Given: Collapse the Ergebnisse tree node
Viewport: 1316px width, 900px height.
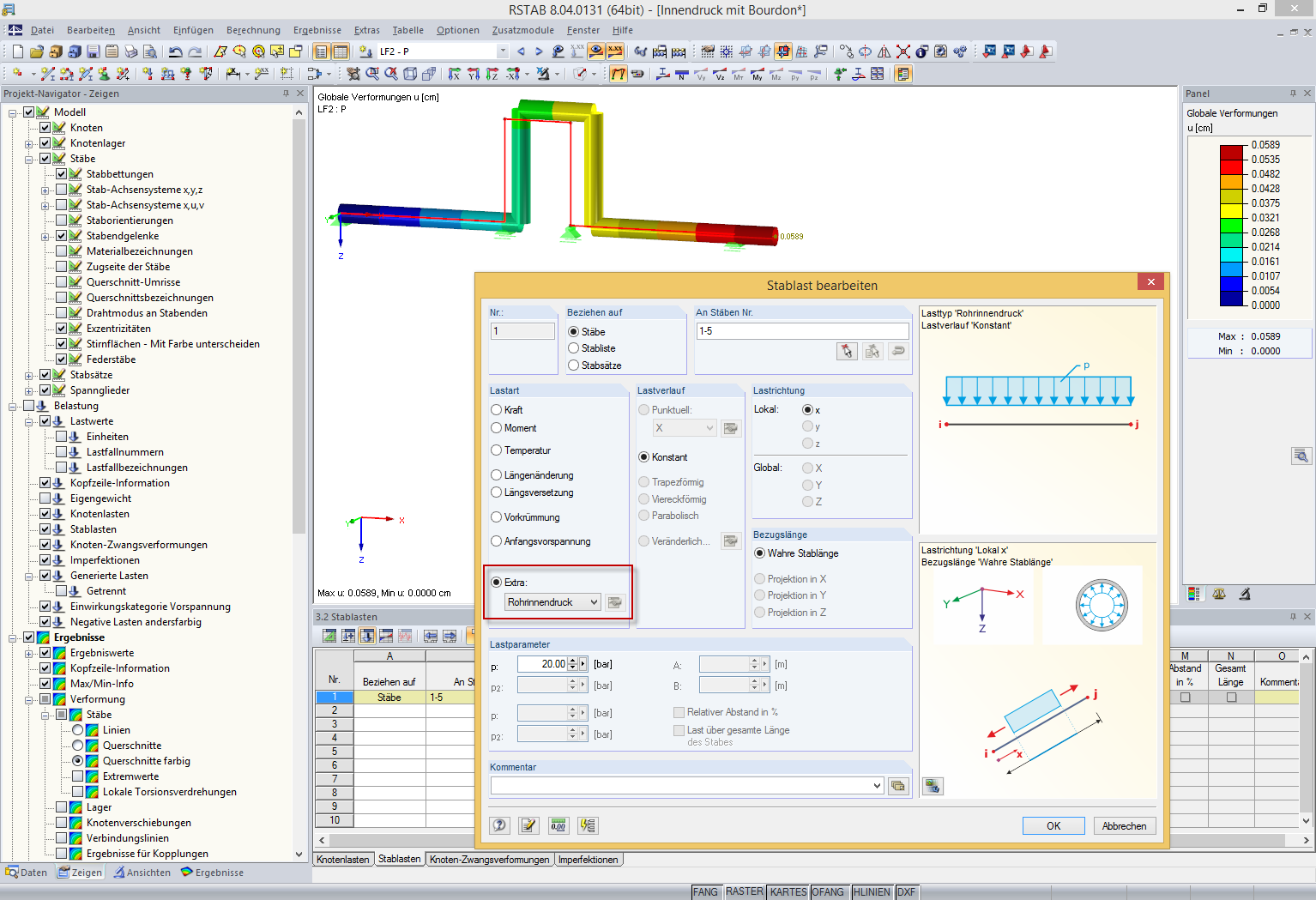Looking at the screenshot, I should point(13,637).
